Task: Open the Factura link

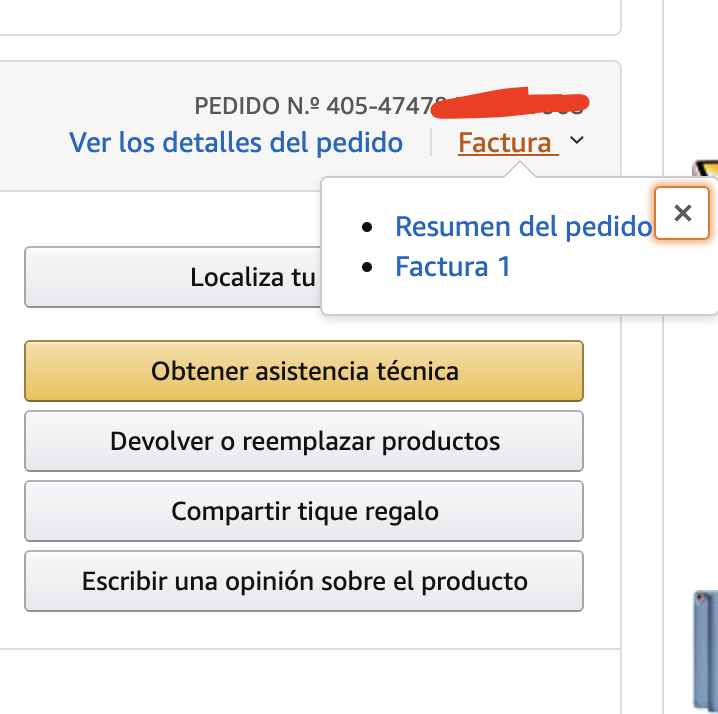Action: pyautogui.click(x=505, y=143)
